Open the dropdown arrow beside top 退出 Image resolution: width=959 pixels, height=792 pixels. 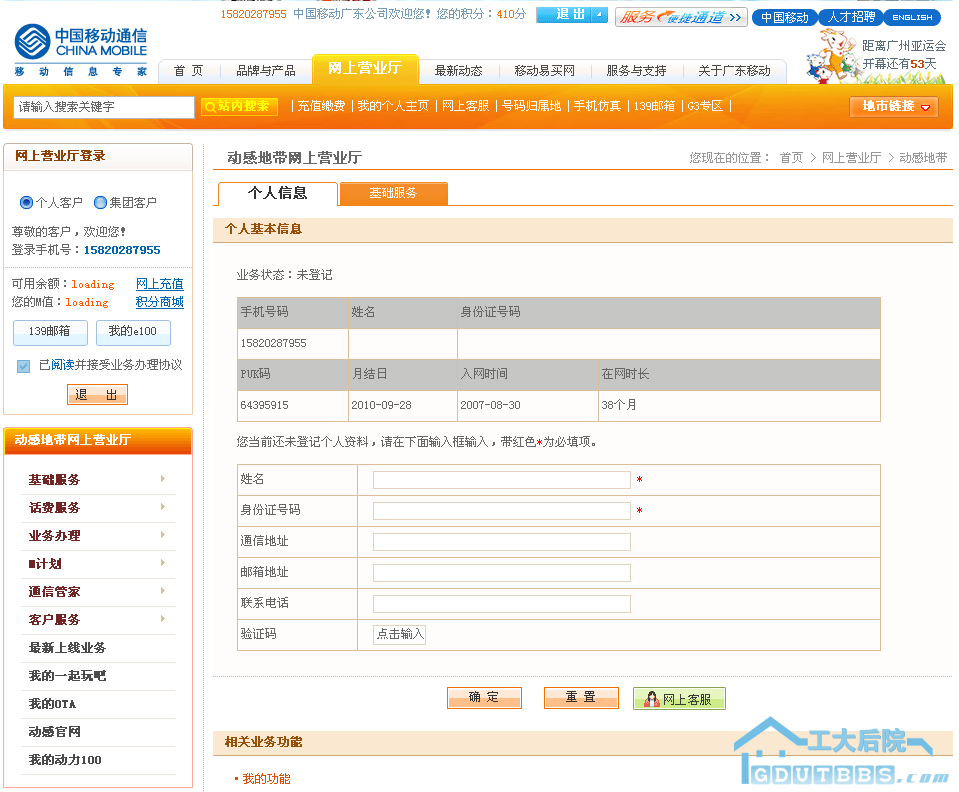[600, 15]
